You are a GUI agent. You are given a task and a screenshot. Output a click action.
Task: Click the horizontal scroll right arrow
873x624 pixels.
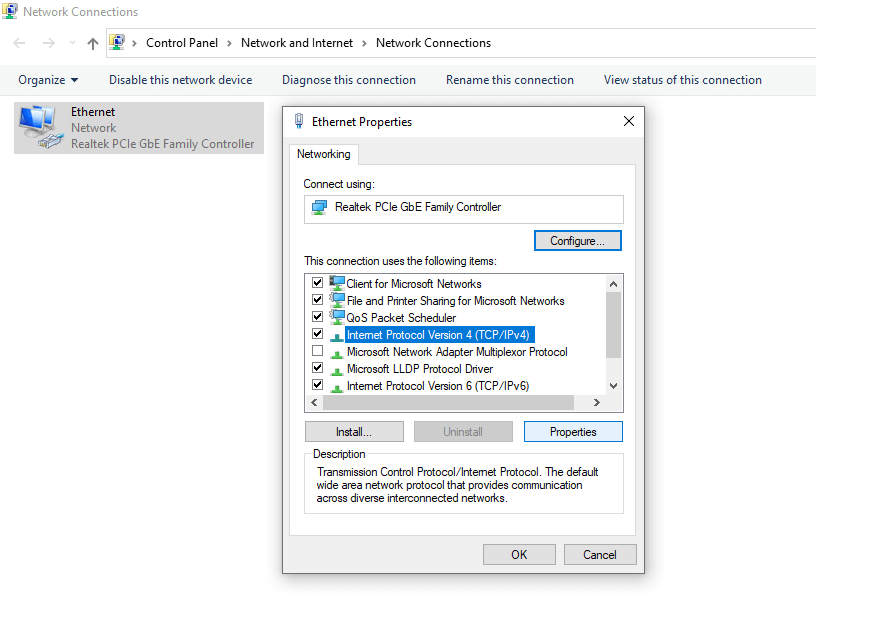coord(597,402)
